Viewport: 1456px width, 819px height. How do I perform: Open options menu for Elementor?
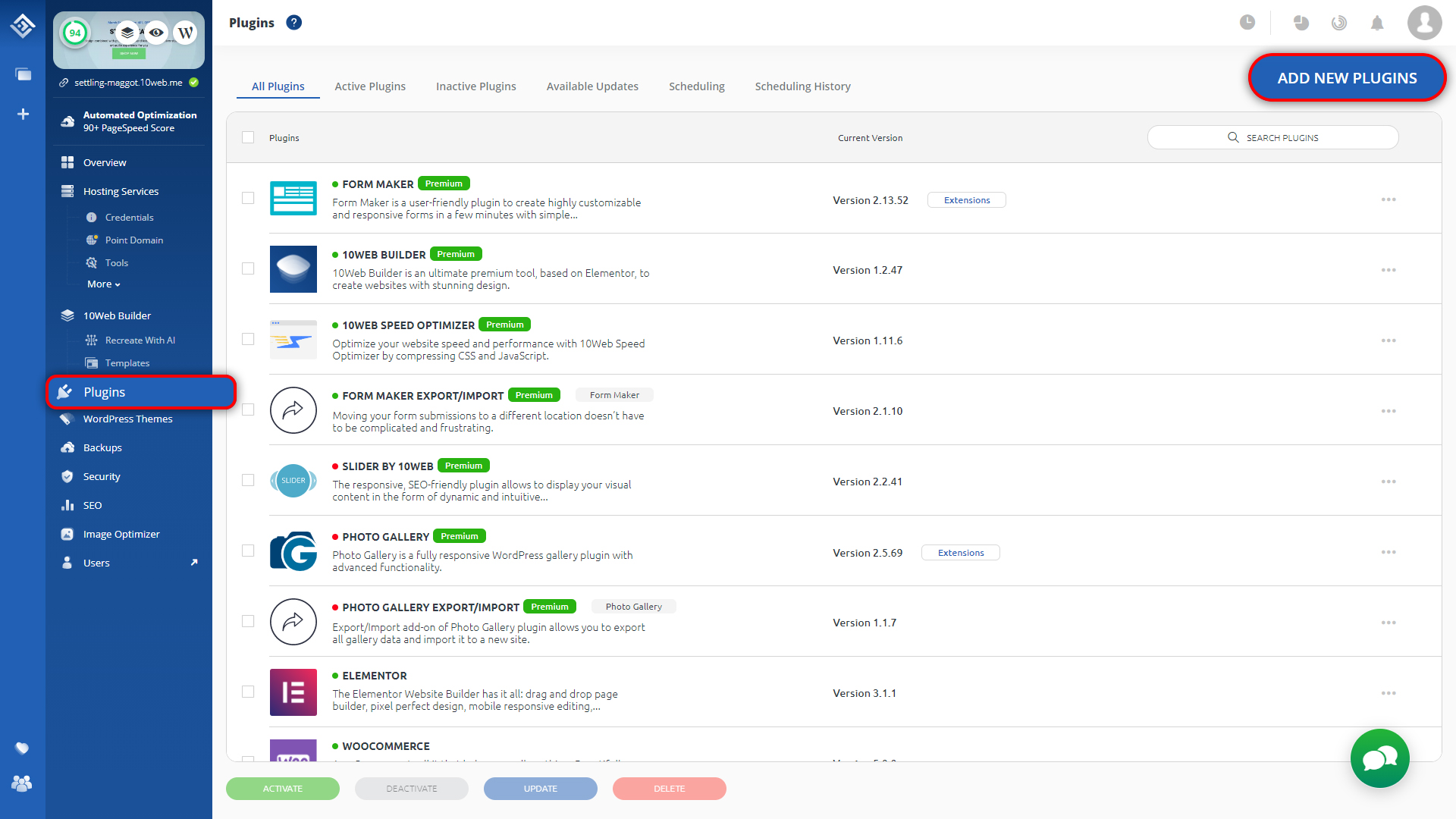1389,693
